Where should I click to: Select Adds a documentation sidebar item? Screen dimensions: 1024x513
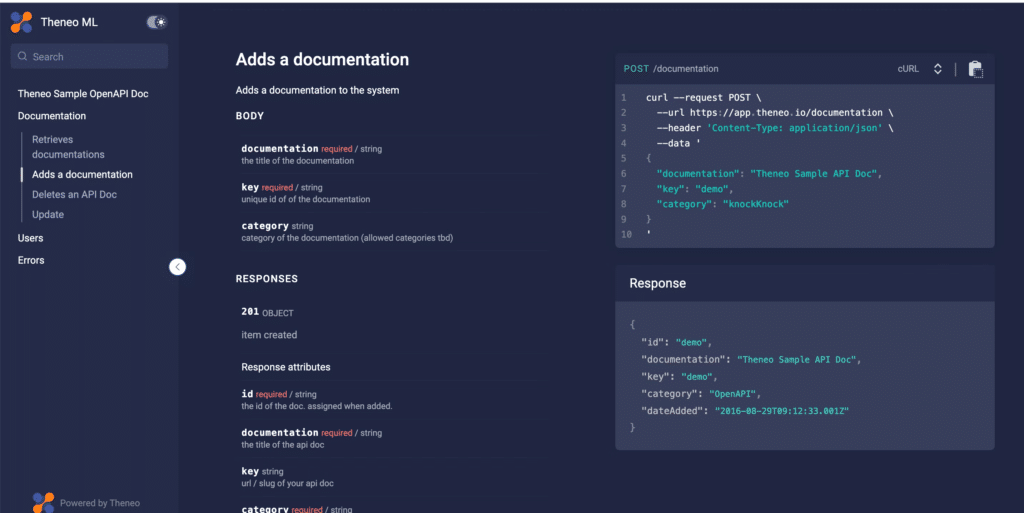(82, 175)
